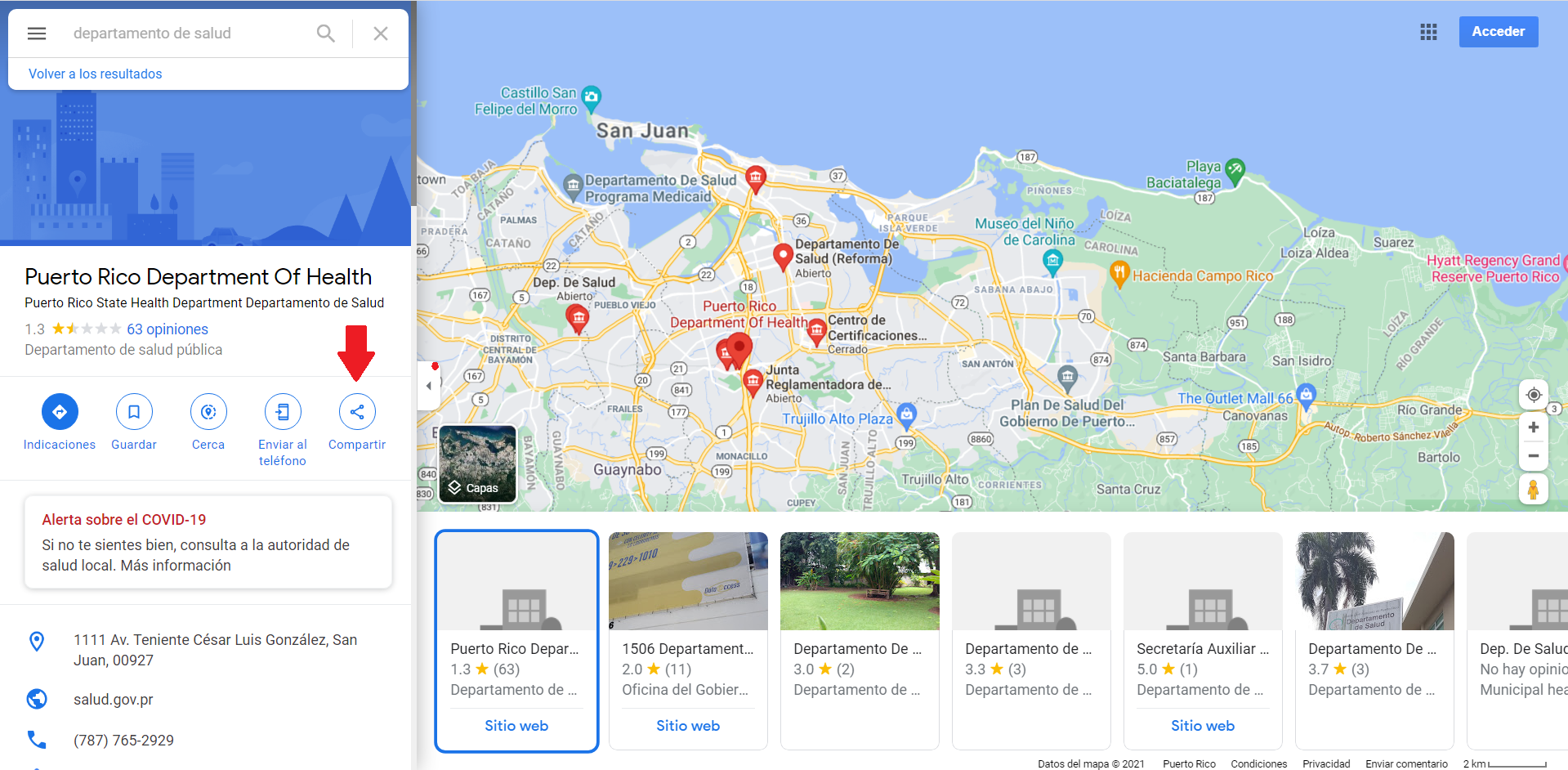Click the Centro de Certificaciones red pin
Viewport: 1568px width, 770px height.
pos(816,332)
